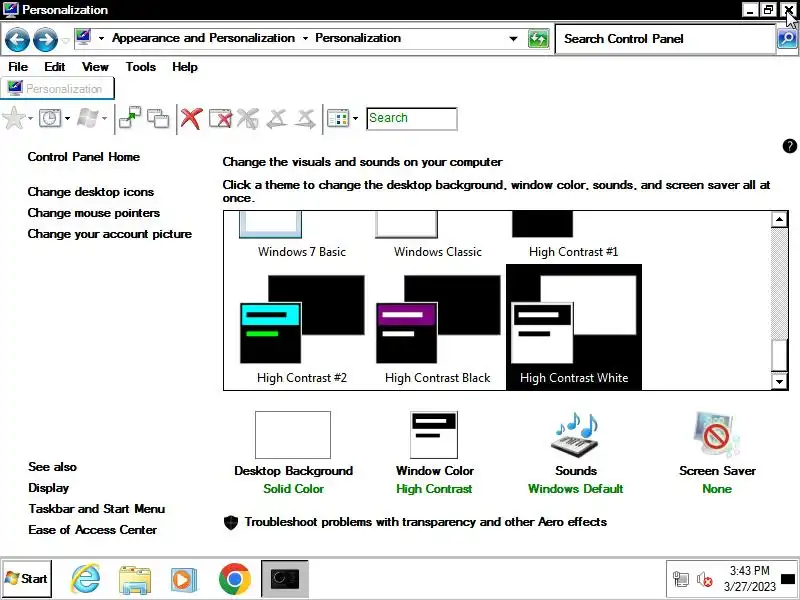Expand the history clock dropdown arrow
This screenshot has width=800, height=600.
coord(67,119)
